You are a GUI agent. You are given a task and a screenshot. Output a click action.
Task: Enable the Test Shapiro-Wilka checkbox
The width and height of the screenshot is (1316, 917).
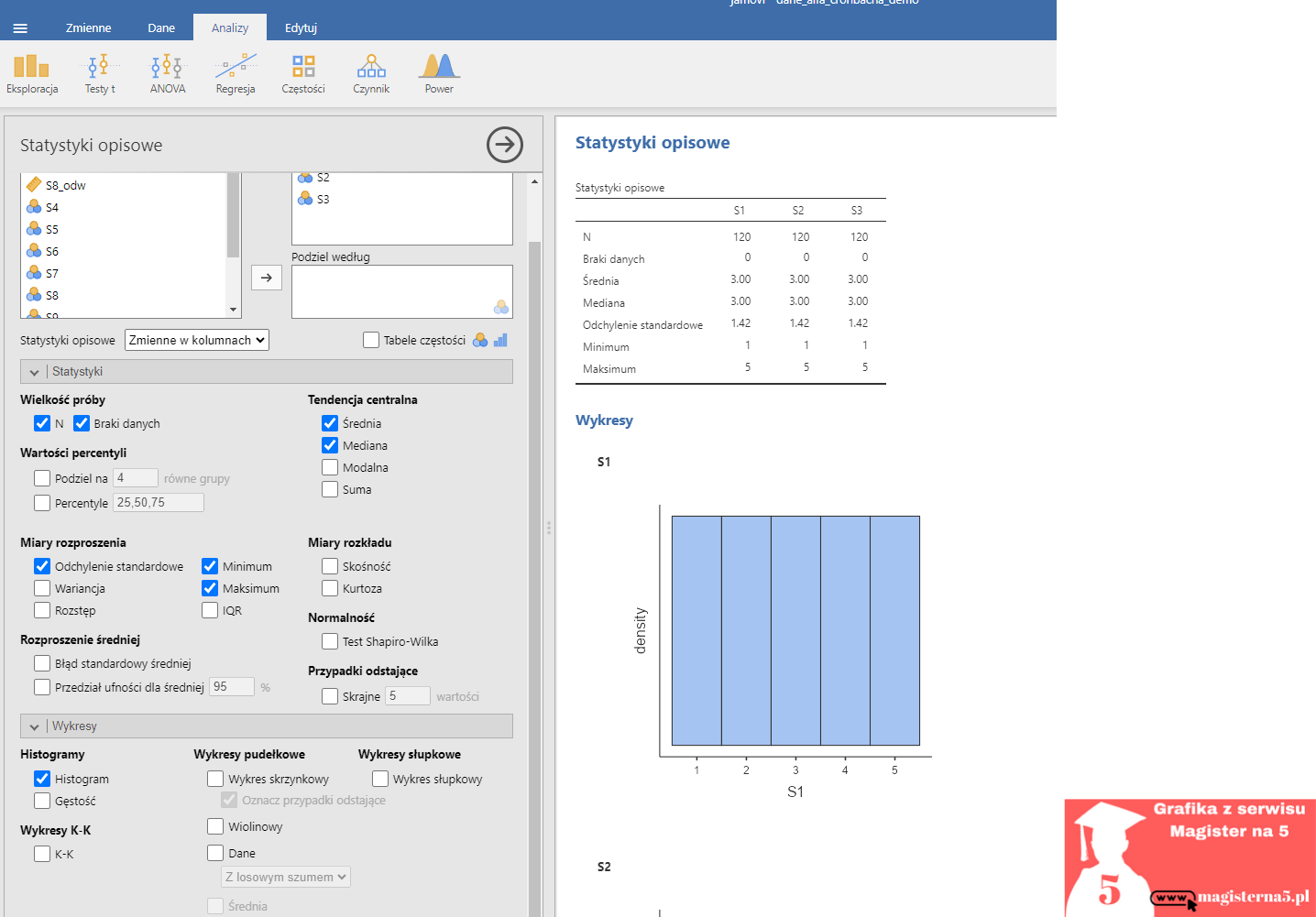[x=330, y=641]
